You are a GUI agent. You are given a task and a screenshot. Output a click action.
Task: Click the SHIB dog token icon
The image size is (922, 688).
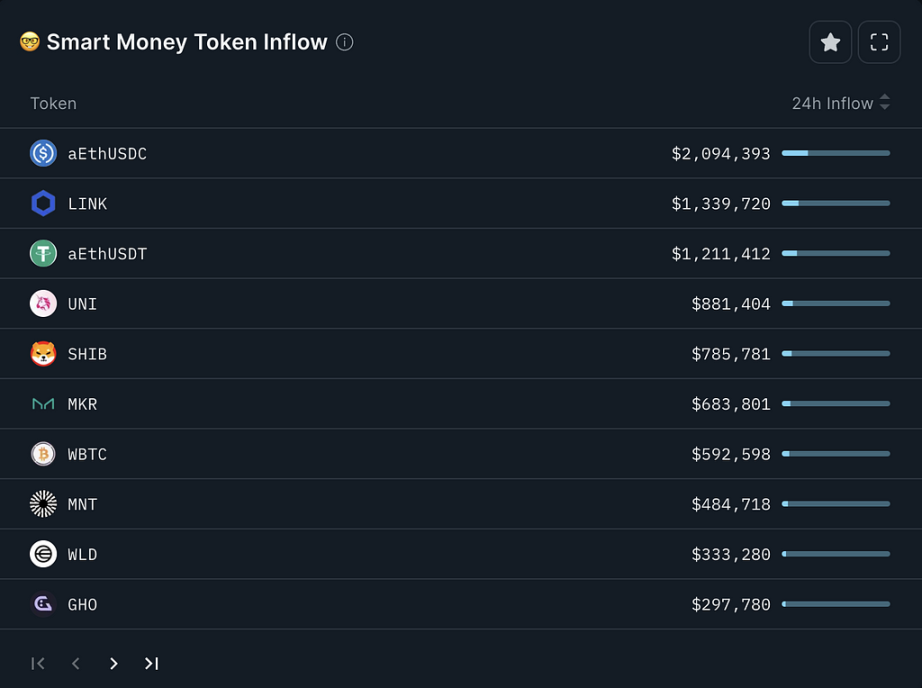43,353
